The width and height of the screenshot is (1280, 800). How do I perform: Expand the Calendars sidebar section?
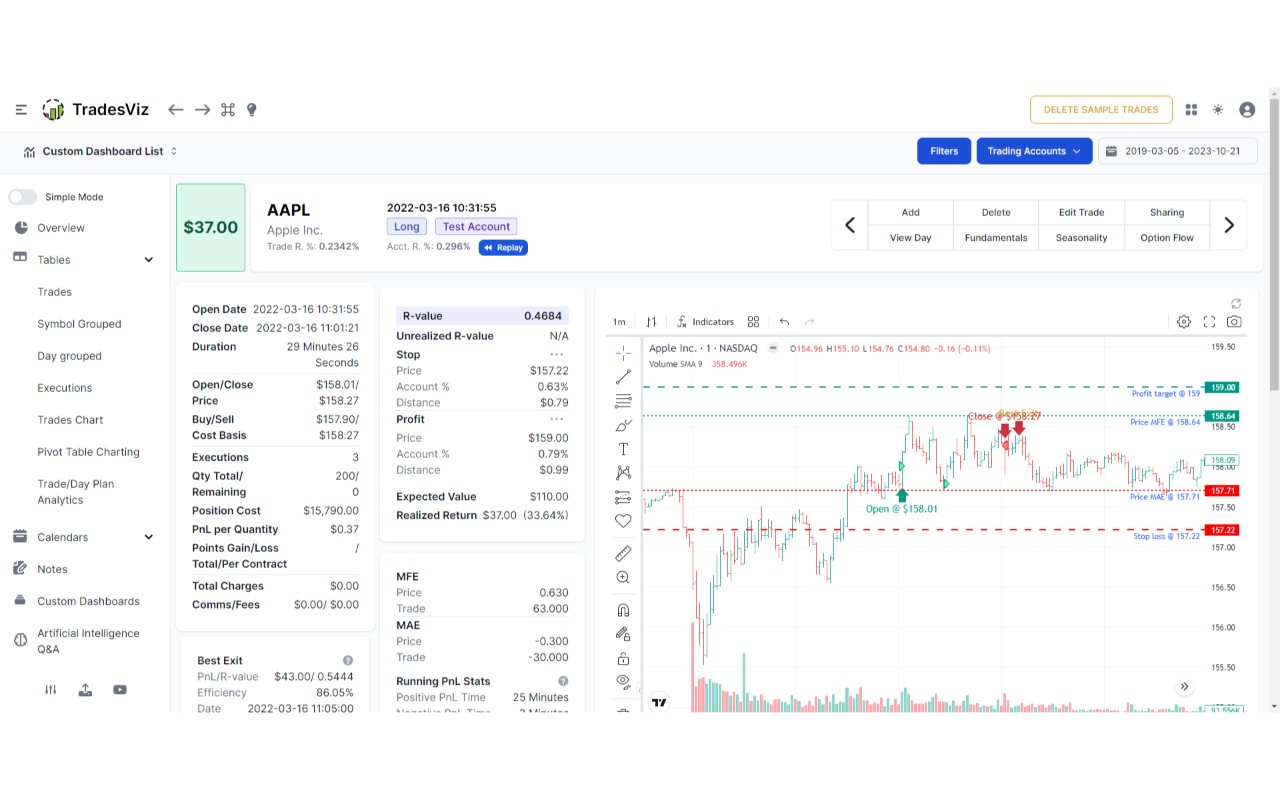pos(149,537)
